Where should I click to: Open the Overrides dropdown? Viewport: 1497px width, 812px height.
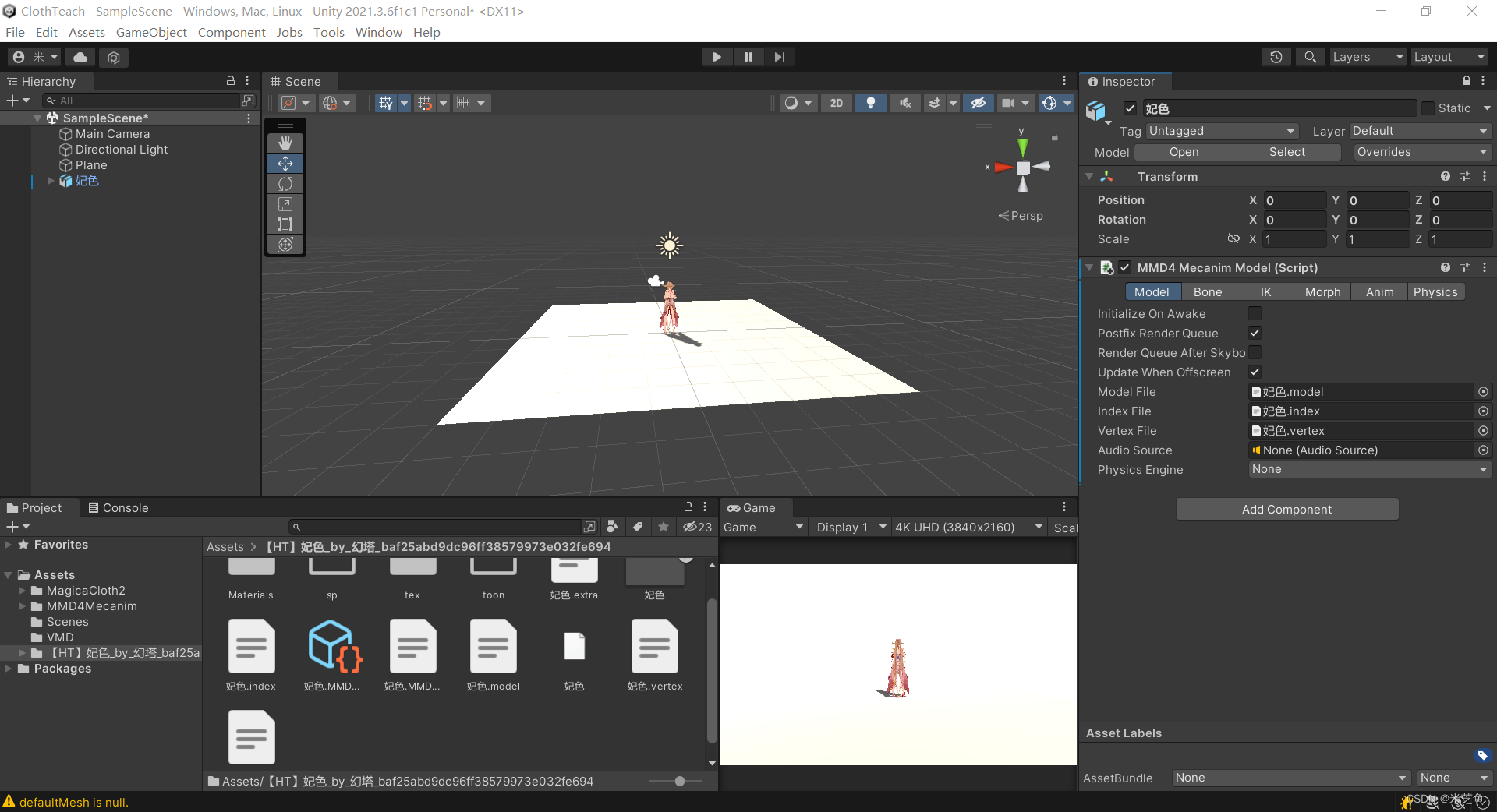tap(1422, 152)
